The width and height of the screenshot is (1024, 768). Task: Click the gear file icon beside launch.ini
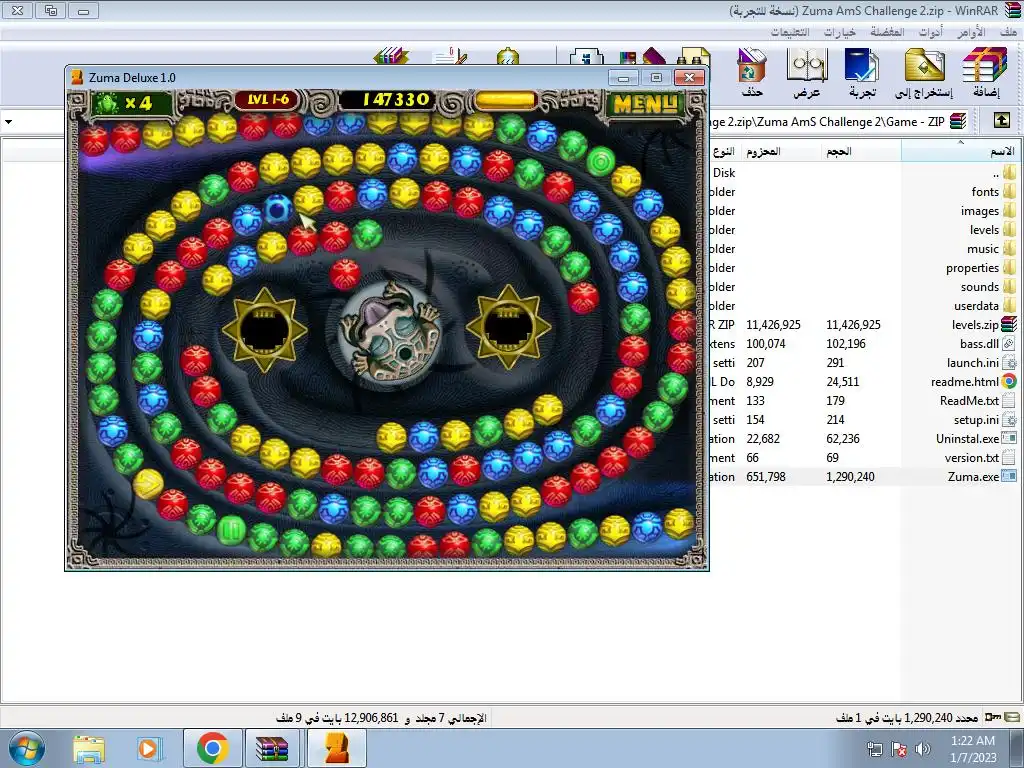[x=1009, y=362]
